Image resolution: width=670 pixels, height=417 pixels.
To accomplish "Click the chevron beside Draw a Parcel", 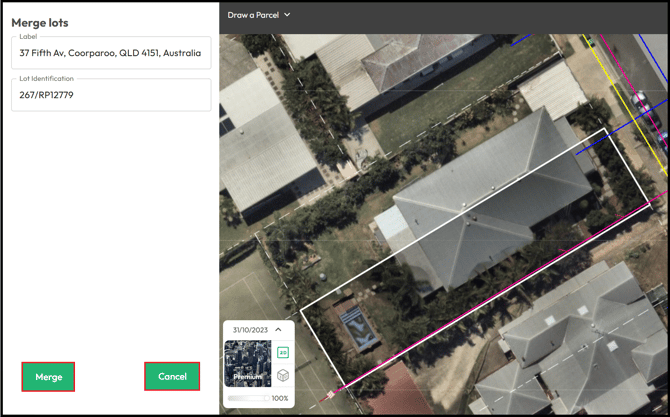I will 288,15.
